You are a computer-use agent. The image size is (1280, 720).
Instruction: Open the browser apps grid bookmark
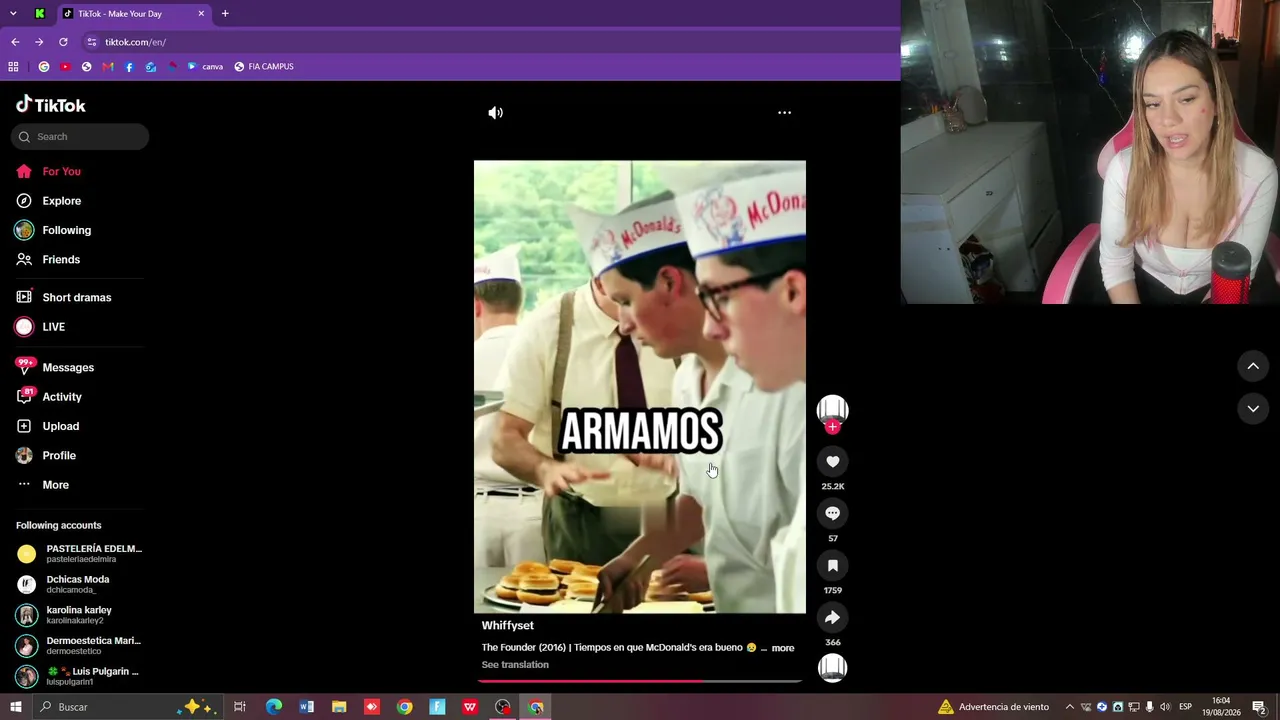click(x=13, y=67)
